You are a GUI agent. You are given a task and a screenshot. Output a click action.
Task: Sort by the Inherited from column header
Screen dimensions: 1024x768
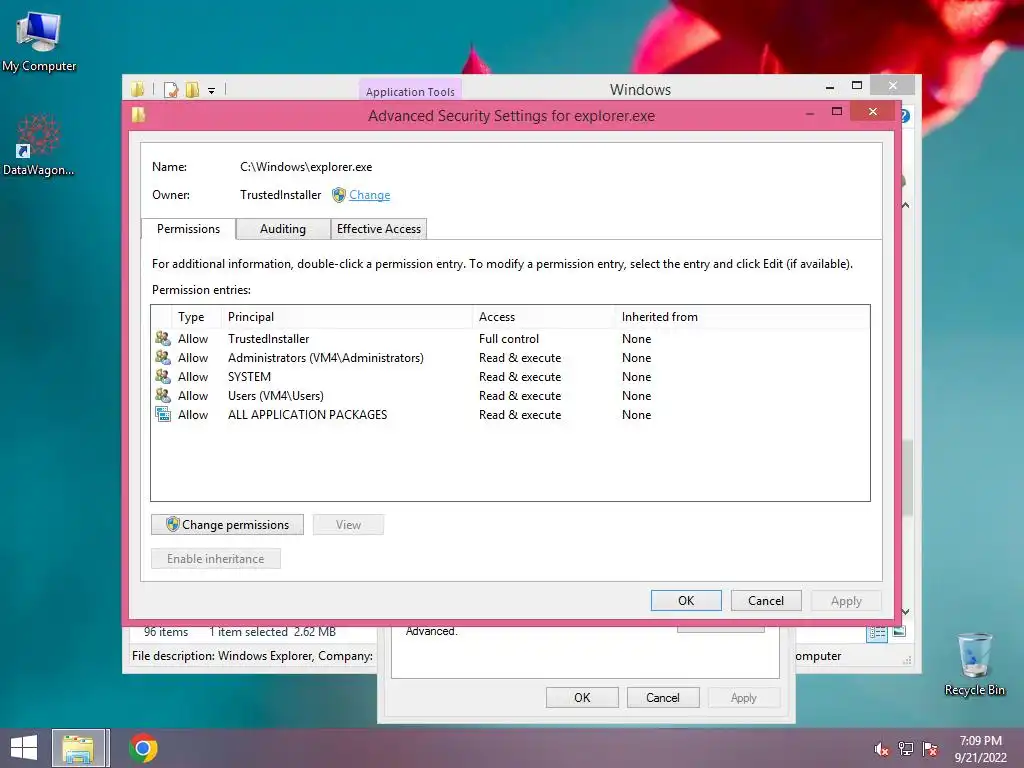click(x=742, y=317)
